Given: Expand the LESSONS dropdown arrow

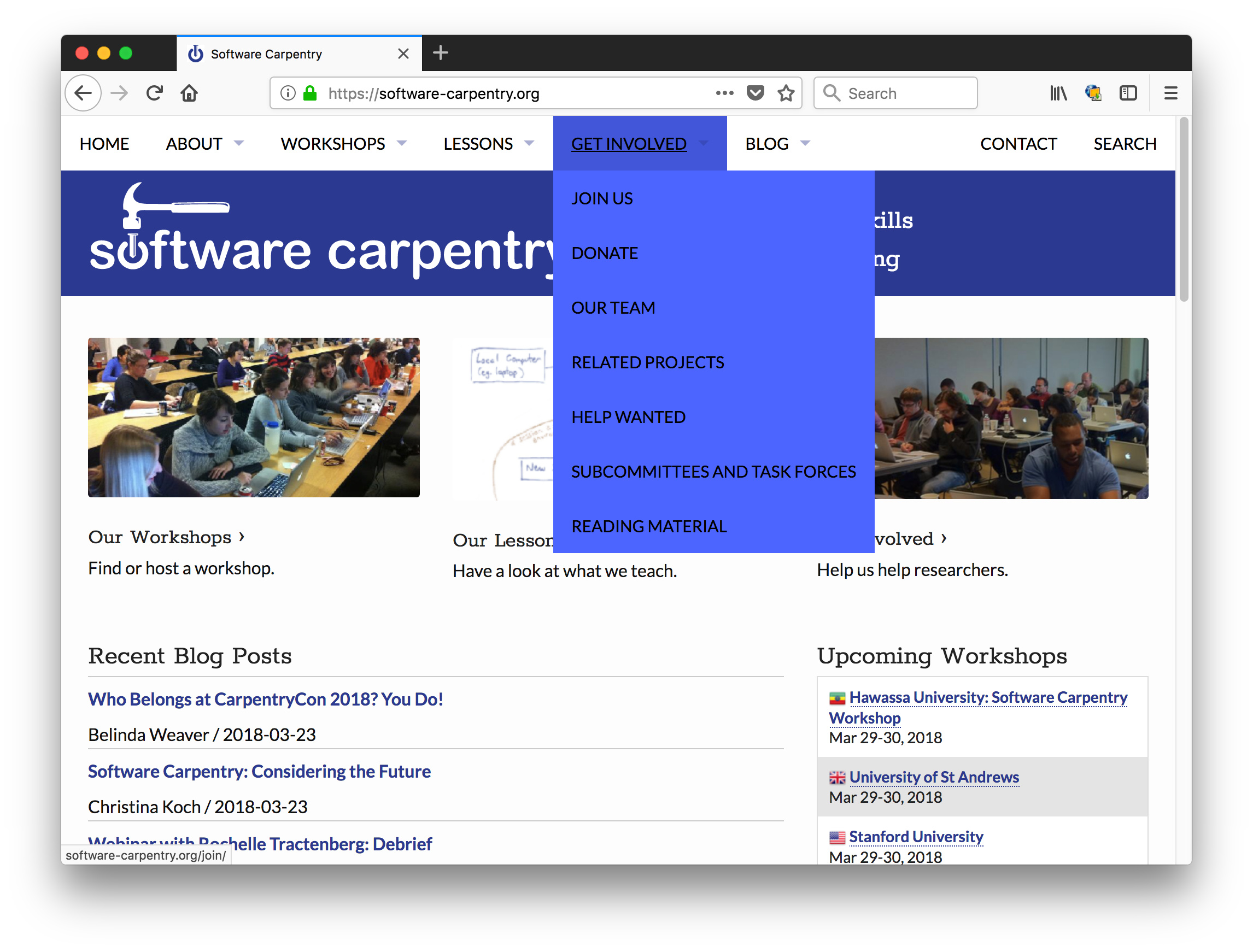Looking at the screenshot, I should click(529, 143).
